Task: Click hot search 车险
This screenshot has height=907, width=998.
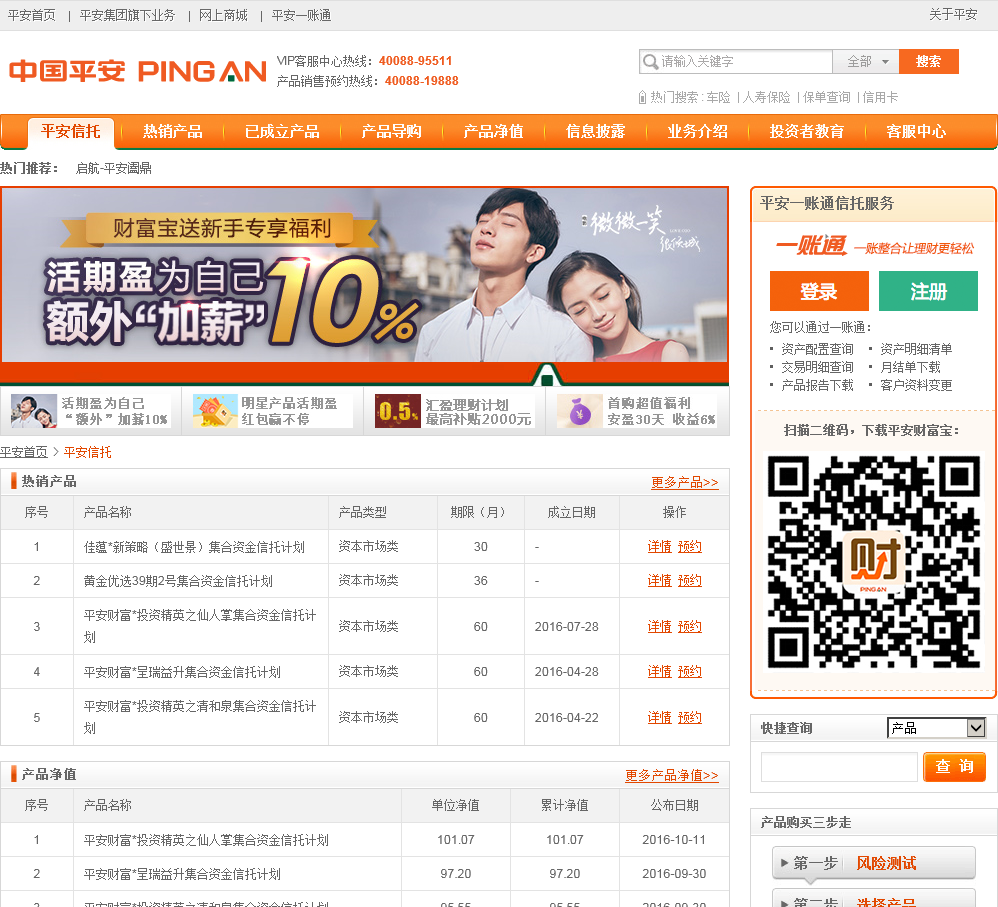Action: tap(719, 97)
